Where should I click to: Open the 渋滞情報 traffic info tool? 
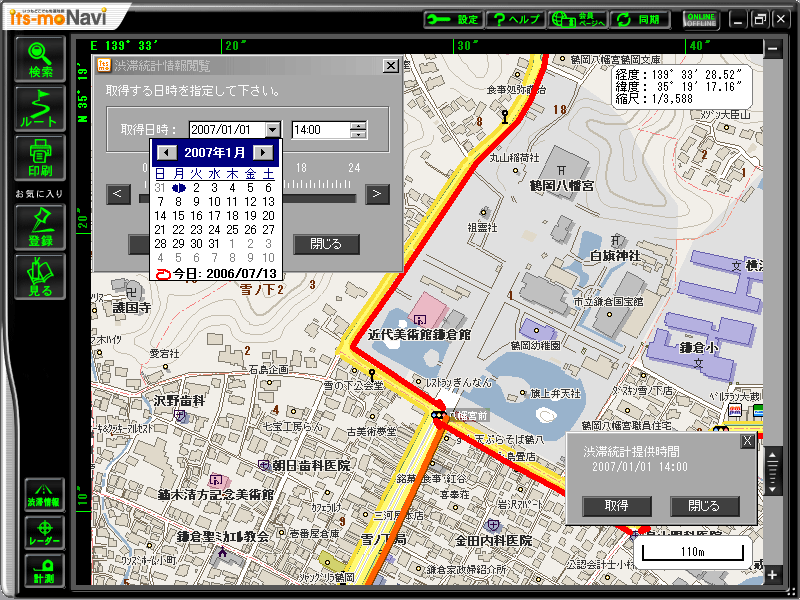coord(44,494)
